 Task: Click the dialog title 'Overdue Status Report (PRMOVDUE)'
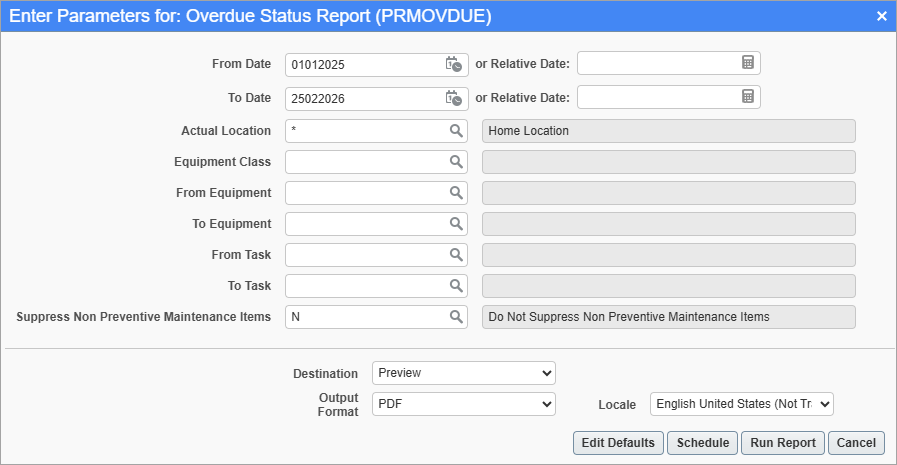[x=339, y=16]
